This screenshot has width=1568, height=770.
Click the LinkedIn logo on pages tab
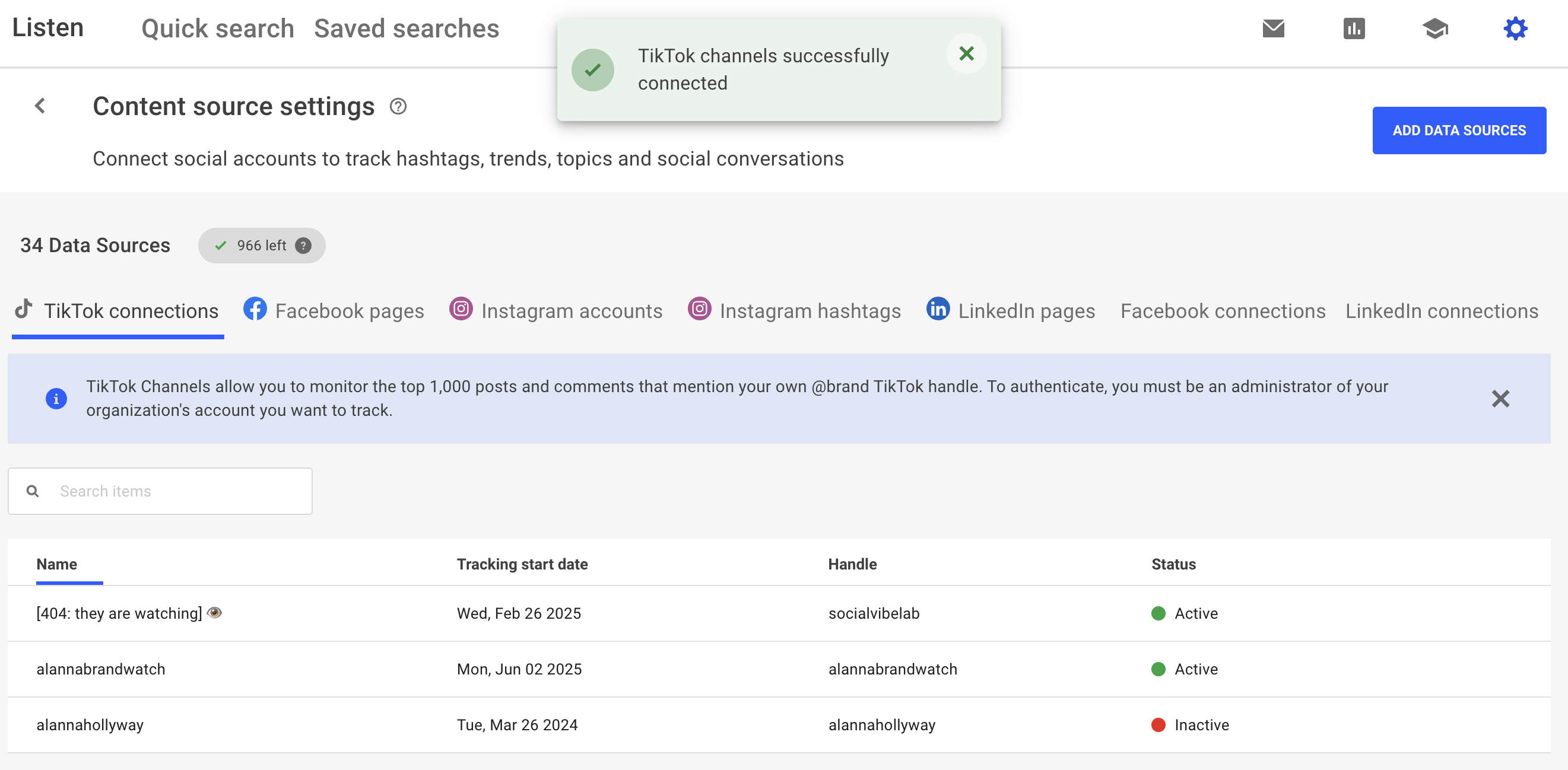(937, 309)
